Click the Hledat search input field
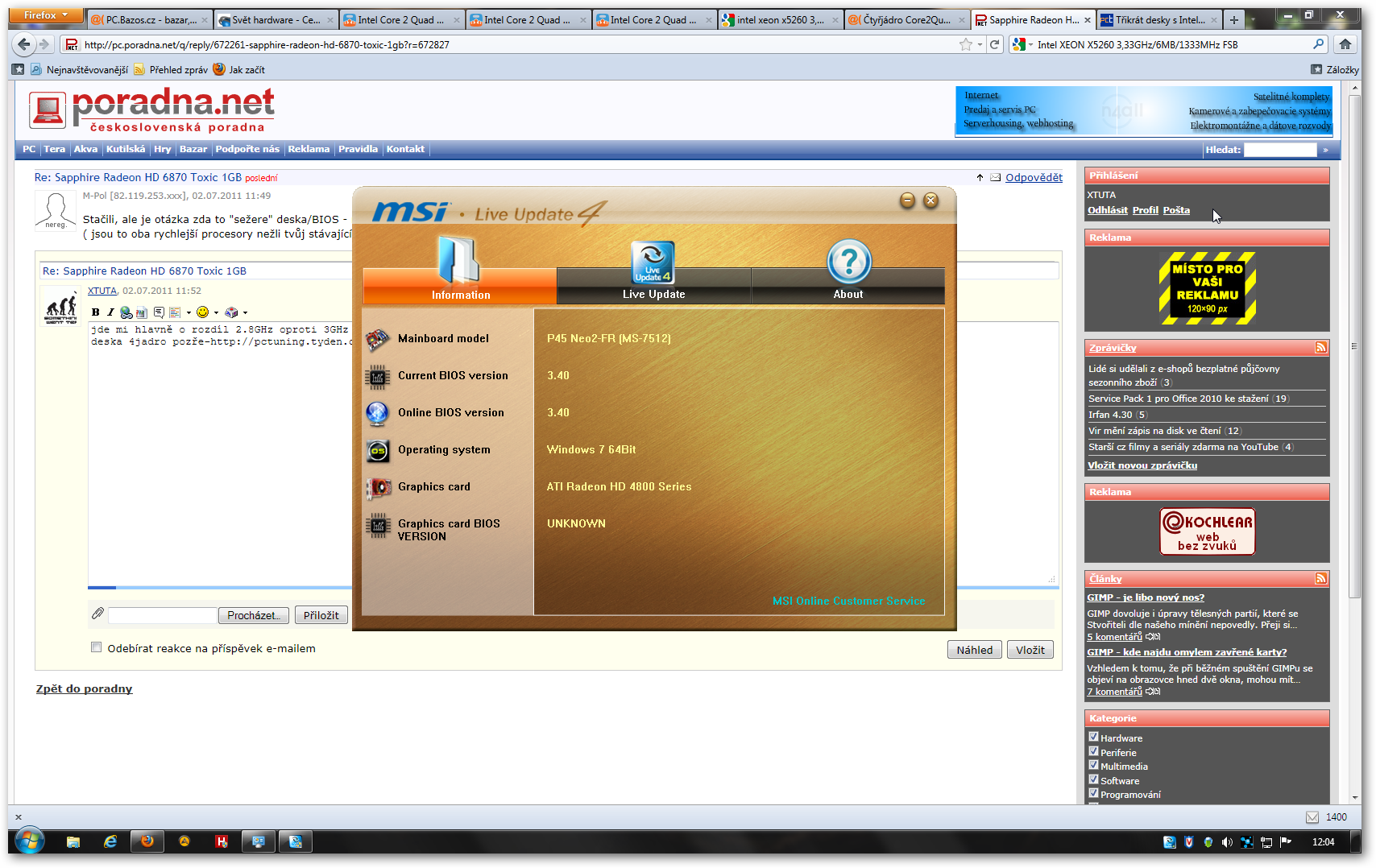This screenshot has width=1376, height=868. point(1280,150)
